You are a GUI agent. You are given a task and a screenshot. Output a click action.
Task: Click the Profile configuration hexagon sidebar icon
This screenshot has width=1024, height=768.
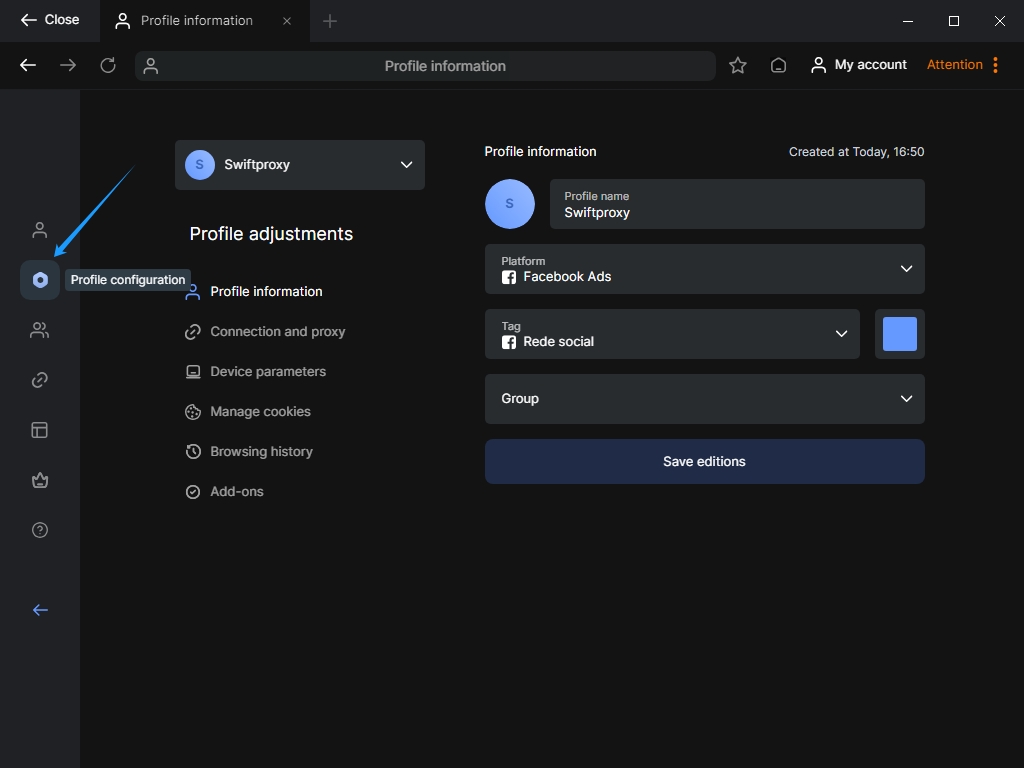(40, 280)
